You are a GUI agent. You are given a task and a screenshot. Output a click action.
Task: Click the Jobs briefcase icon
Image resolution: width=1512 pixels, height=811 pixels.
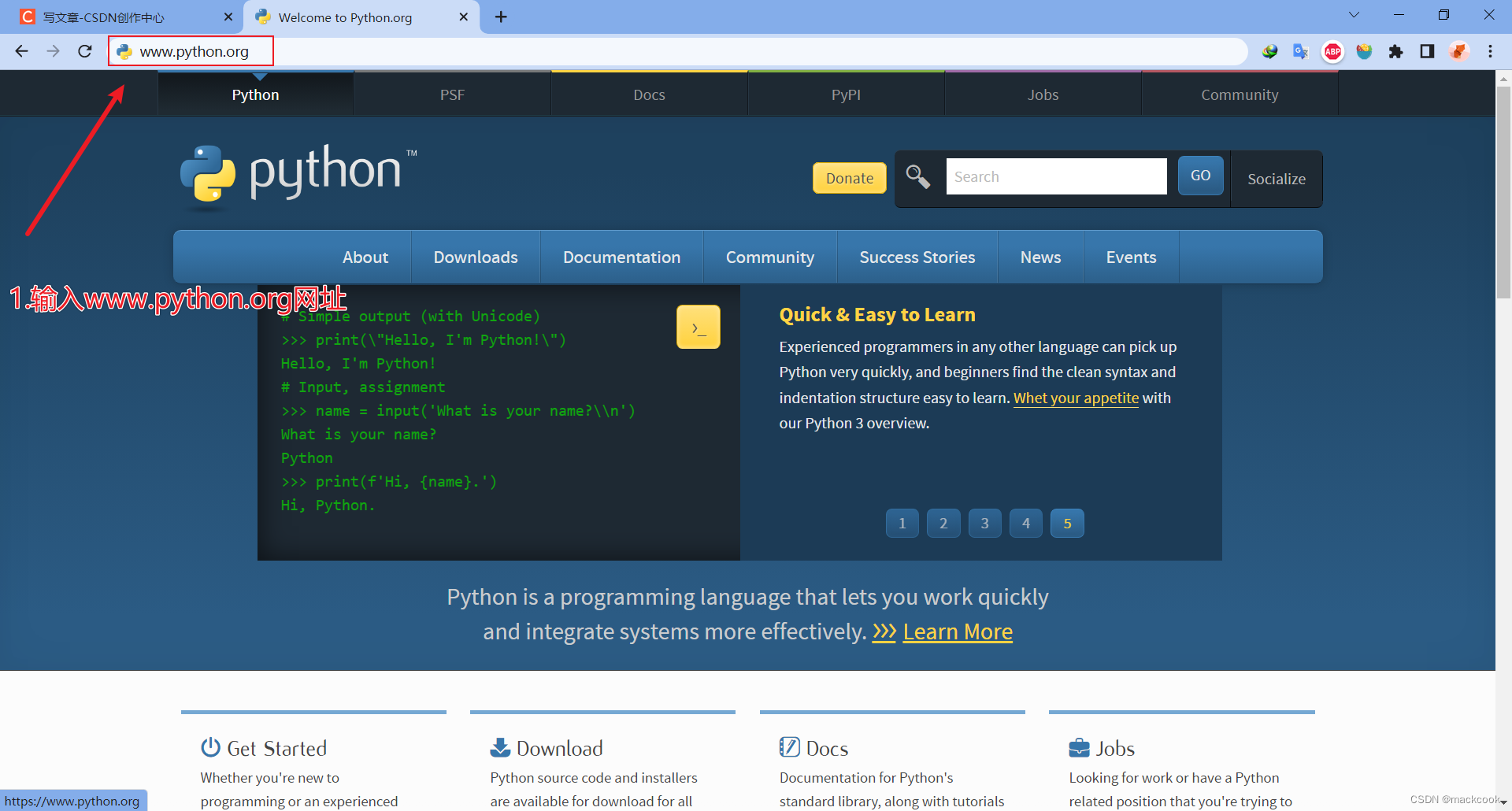pyautogui.click(x=1079, y=747)
